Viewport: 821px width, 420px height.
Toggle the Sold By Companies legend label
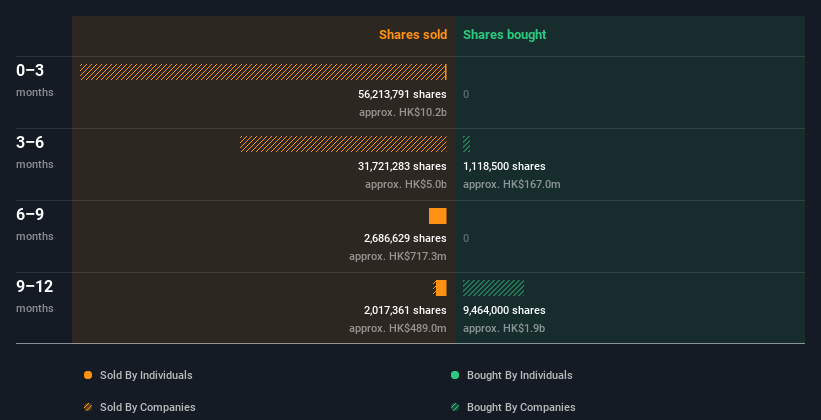coord(147,407)
